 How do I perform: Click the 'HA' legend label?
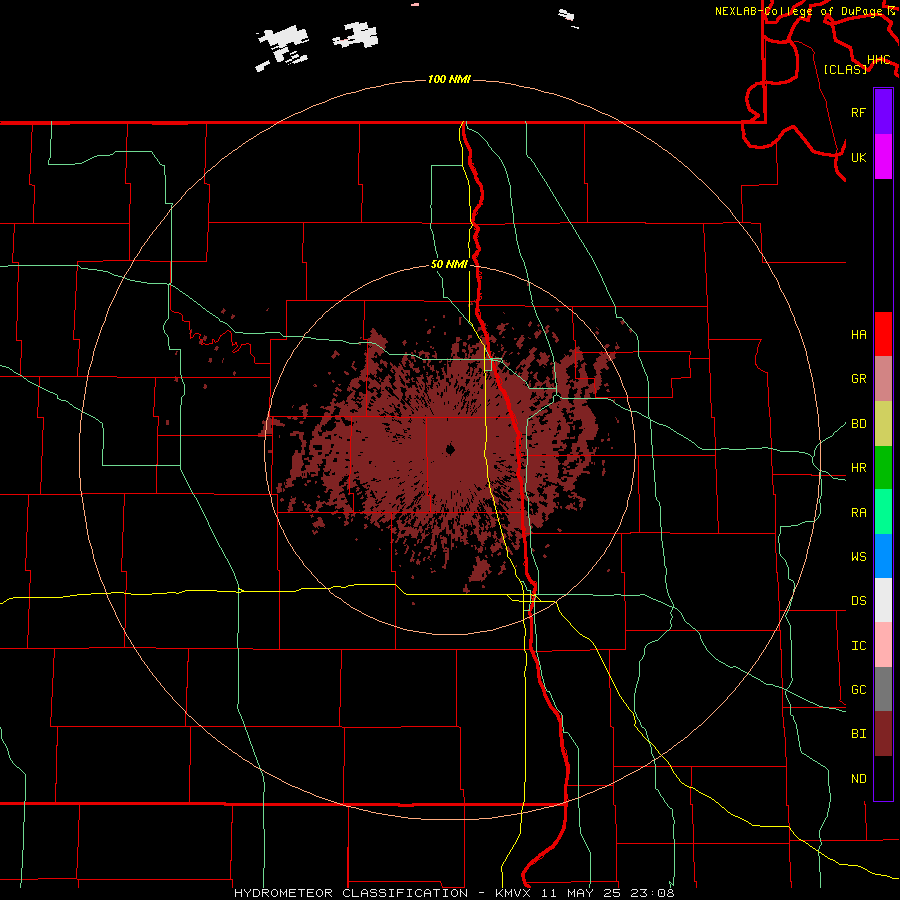(858, 334)
